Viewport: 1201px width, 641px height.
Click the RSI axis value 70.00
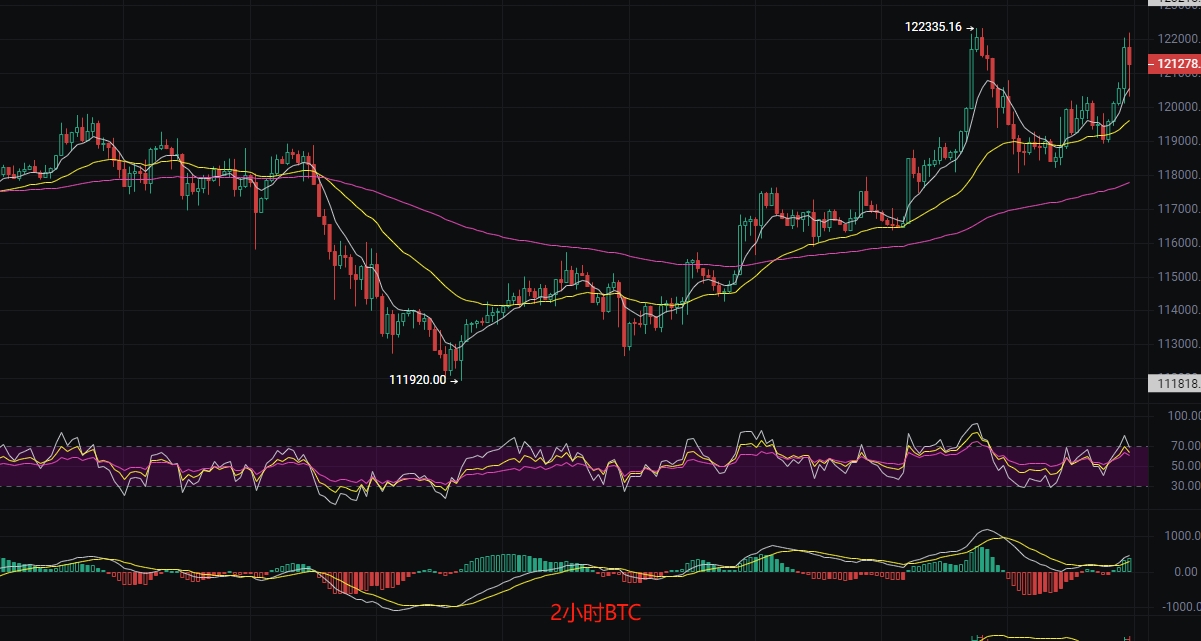[x=1186, y=446]
